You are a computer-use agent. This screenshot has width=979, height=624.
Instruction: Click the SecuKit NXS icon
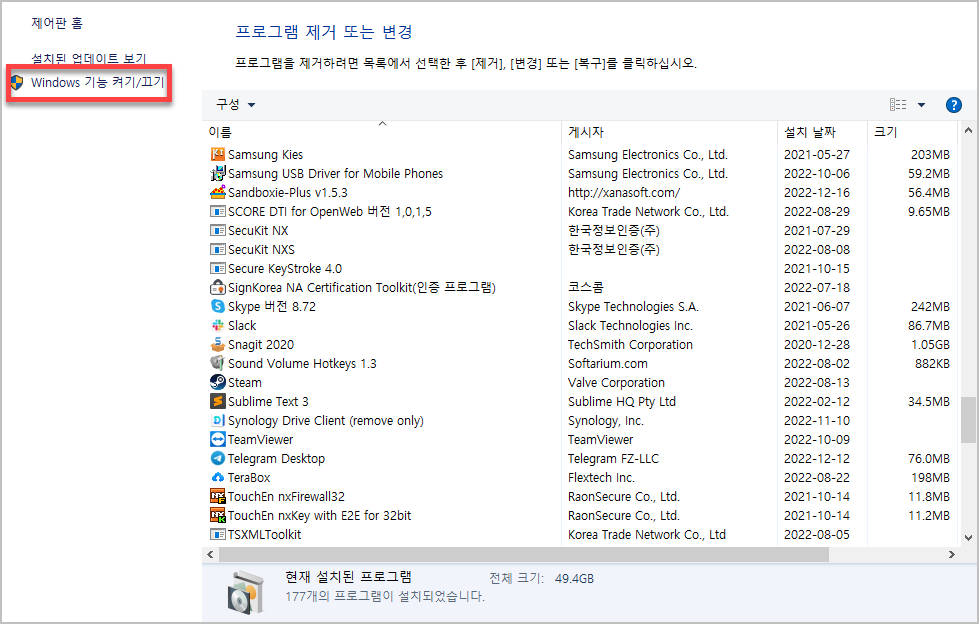click(217, 249)
